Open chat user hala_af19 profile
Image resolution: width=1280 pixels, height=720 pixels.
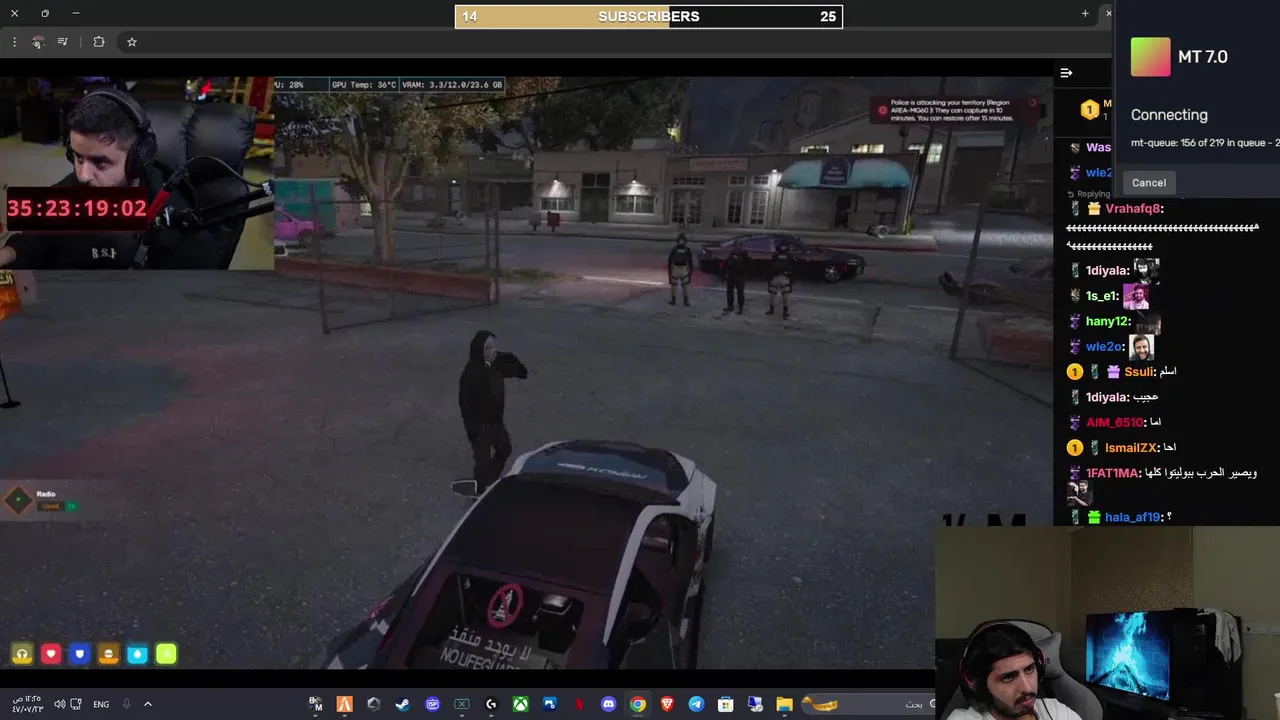(x=1133, y=517)
